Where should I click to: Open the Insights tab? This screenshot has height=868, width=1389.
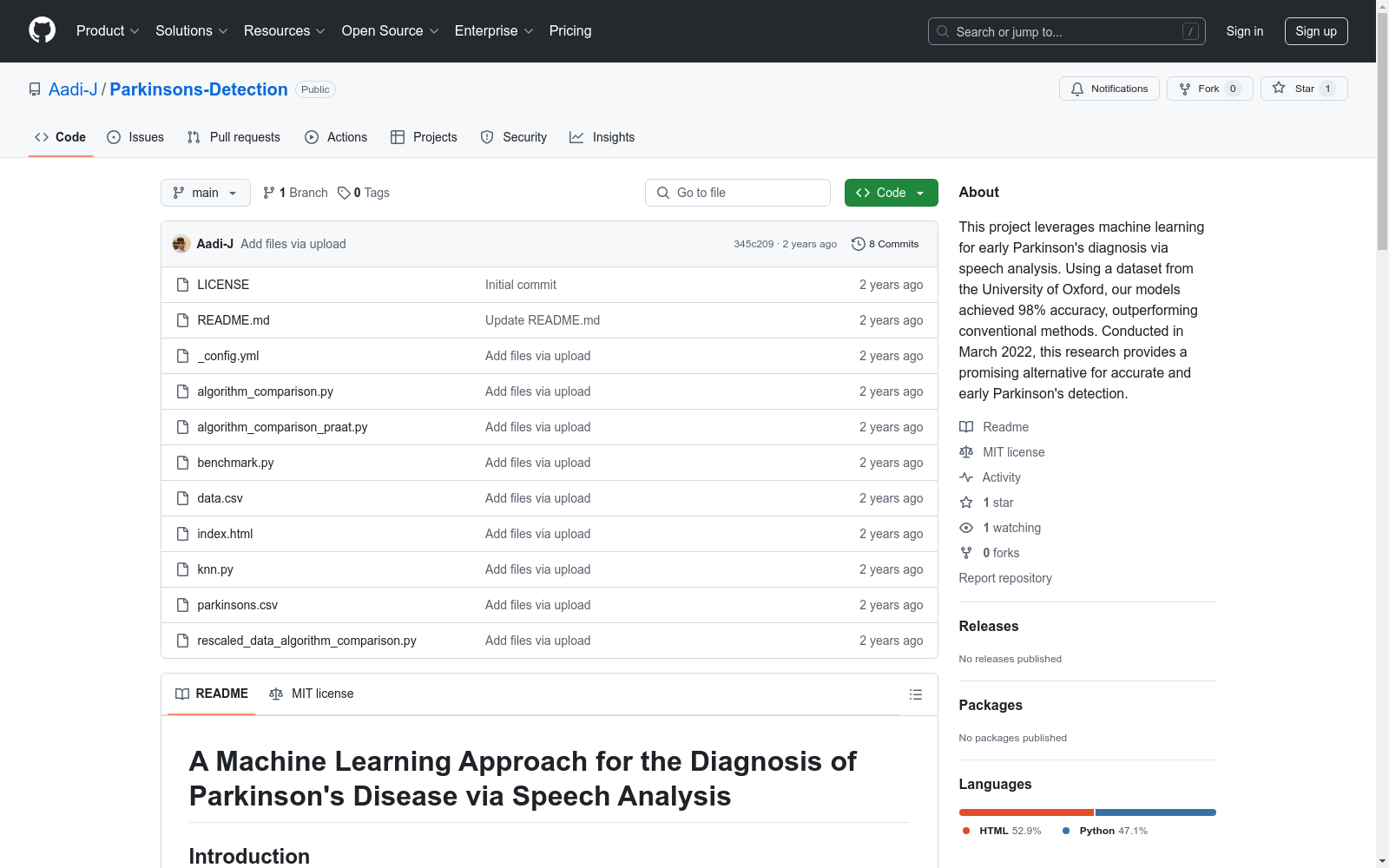[x=602, y=137]
